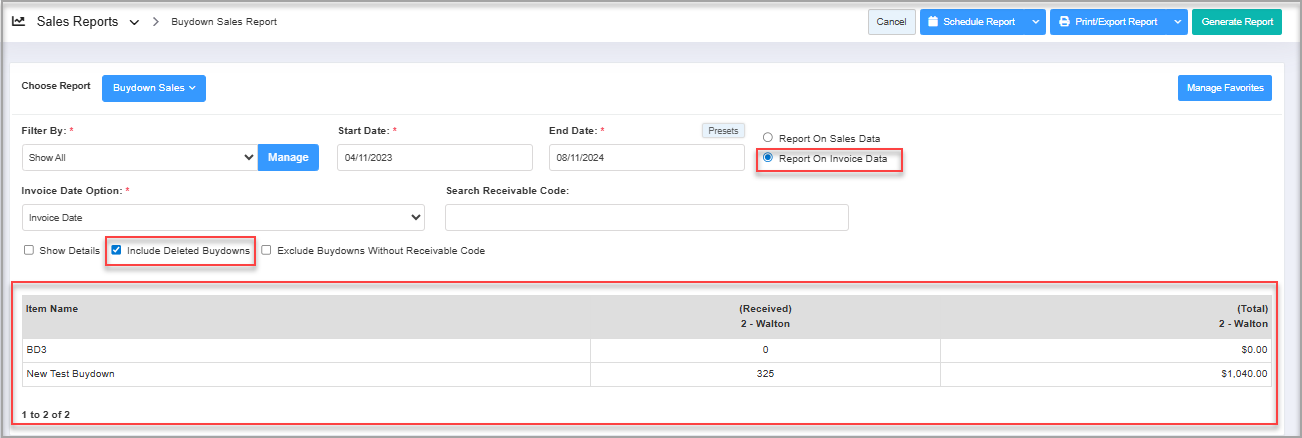Select Report On Sales Data radio button

pos(768,138)
